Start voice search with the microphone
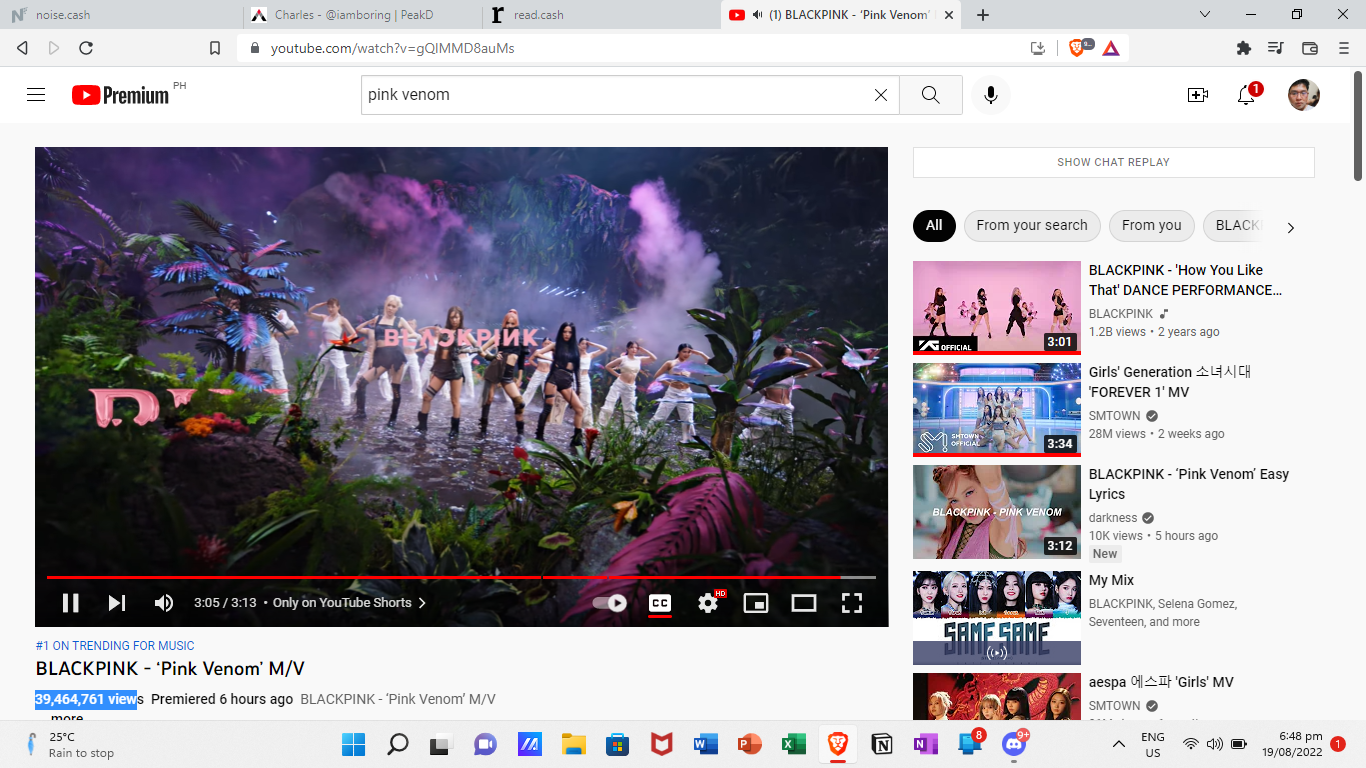Image resolution: width=1366 pixels, height=768 pixels. pos(991,95)
